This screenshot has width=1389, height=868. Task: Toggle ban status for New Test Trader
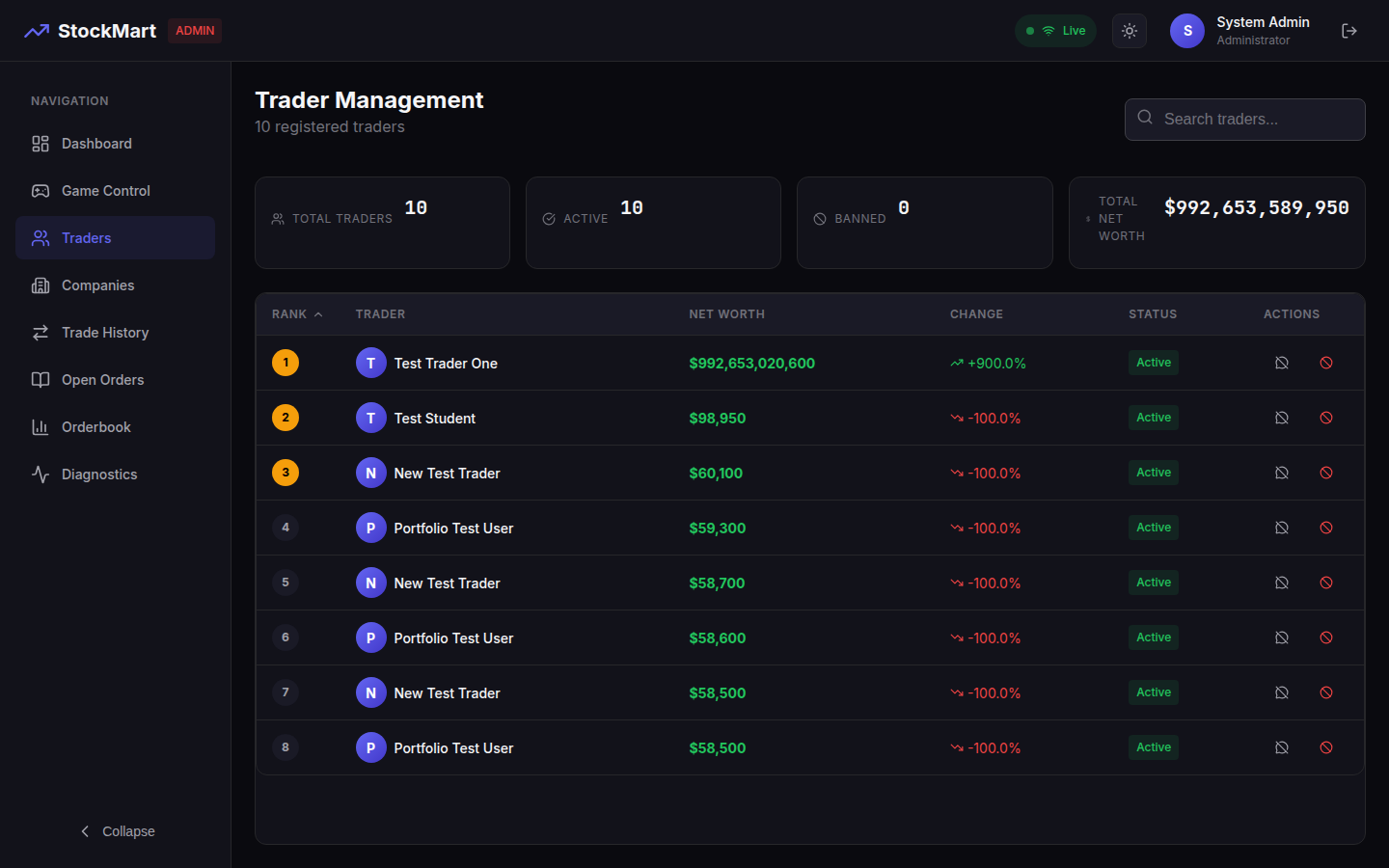coord(1326,473)
